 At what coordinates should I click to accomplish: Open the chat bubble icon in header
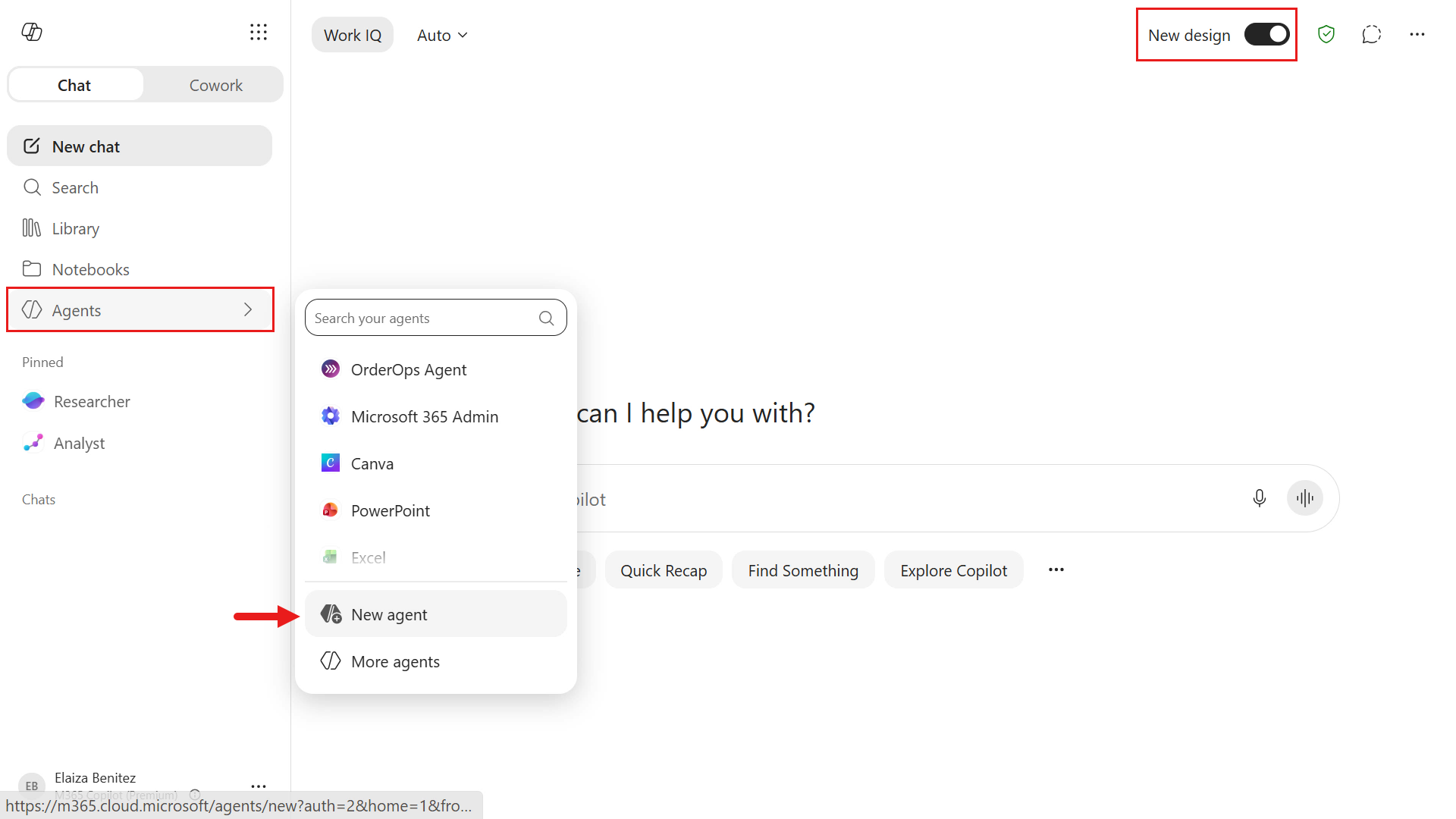point(1372,34)
